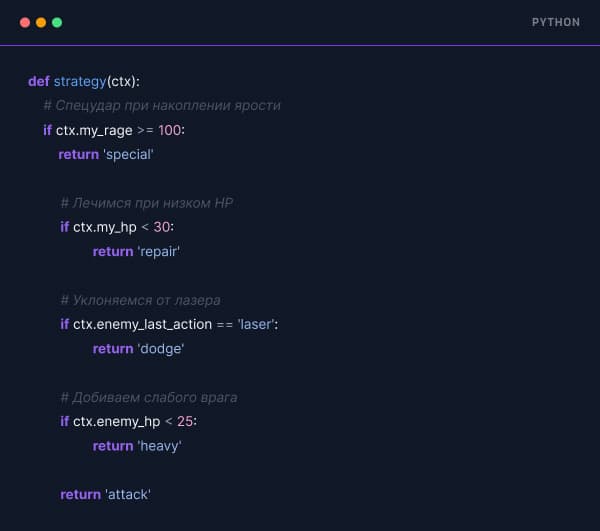Click the 'special' string literal
600x531 pixels.
128,155
